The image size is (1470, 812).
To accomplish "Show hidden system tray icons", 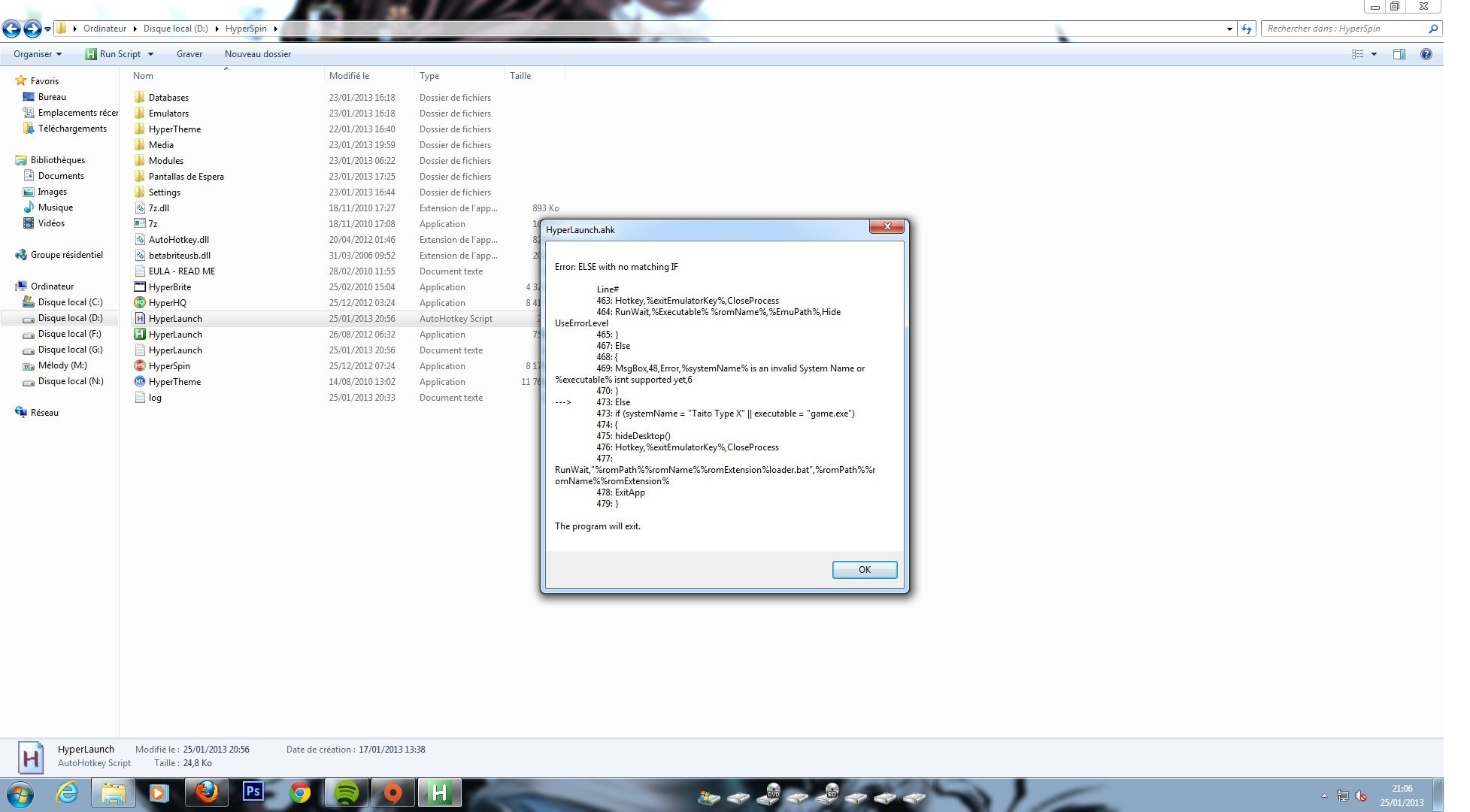I will (1324, 795).
